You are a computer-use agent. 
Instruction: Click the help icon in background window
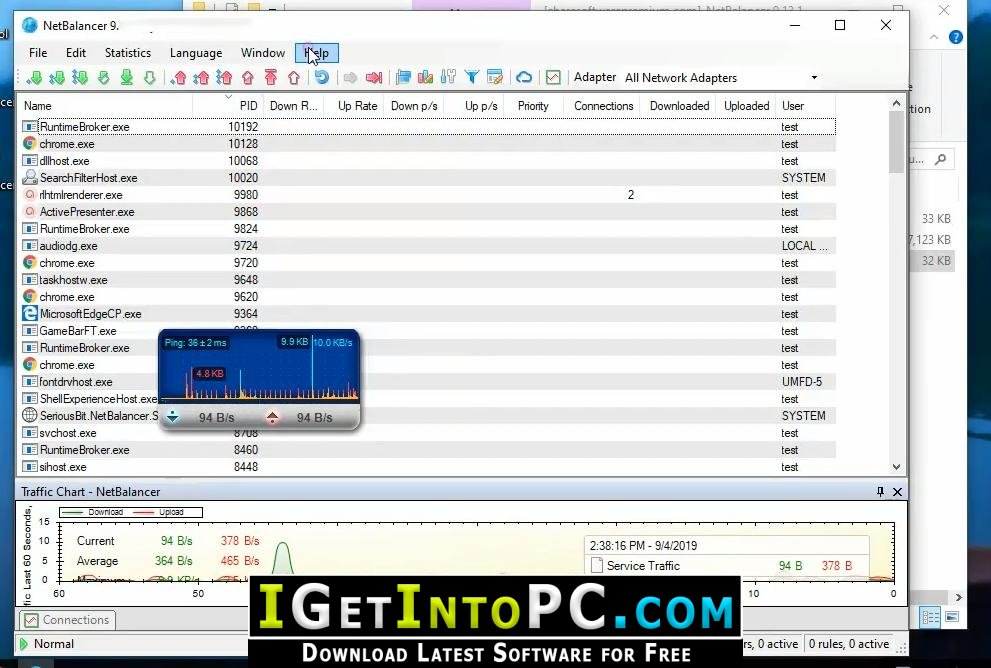[956, 37]
